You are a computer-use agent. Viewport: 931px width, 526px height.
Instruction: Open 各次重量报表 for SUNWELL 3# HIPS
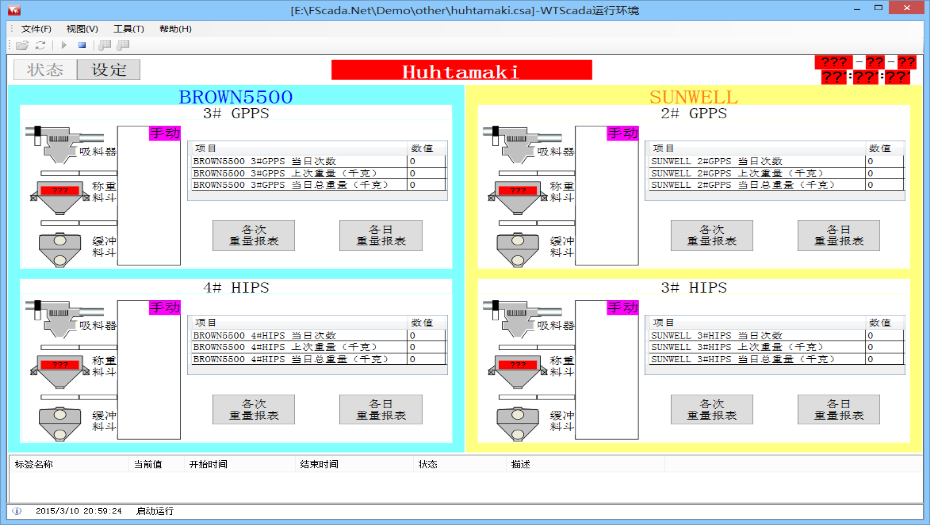(712, 410)
